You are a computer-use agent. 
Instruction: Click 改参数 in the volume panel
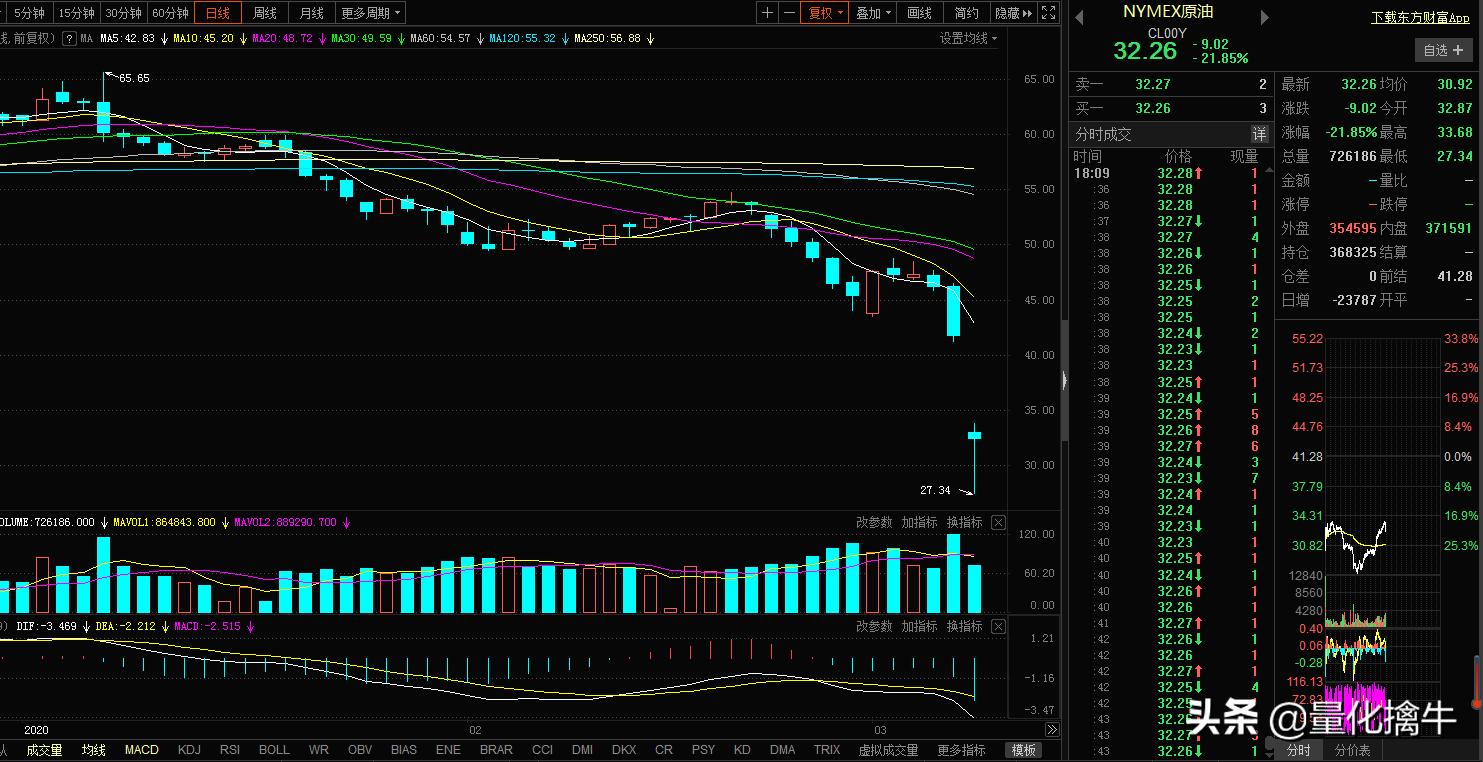pyautogui.click(x=874, y=522)
